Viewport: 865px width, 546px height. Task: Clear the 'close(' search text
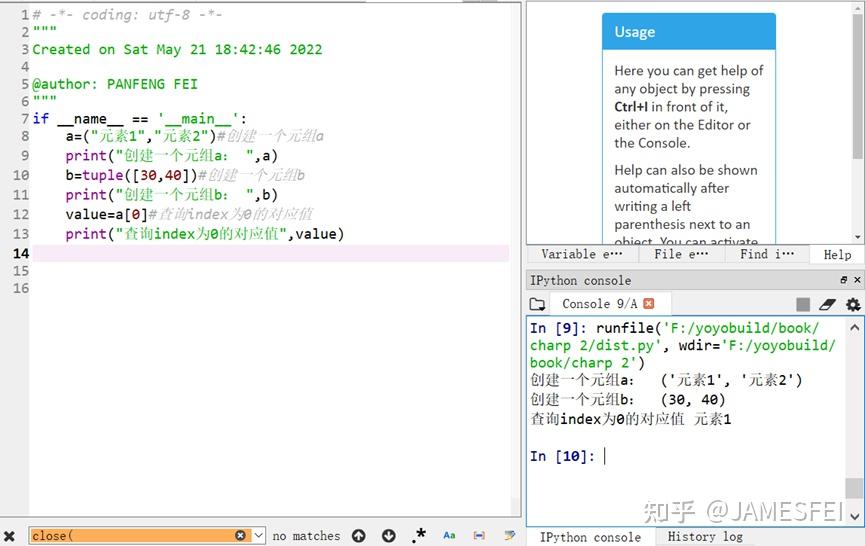[x=240, y=535]
